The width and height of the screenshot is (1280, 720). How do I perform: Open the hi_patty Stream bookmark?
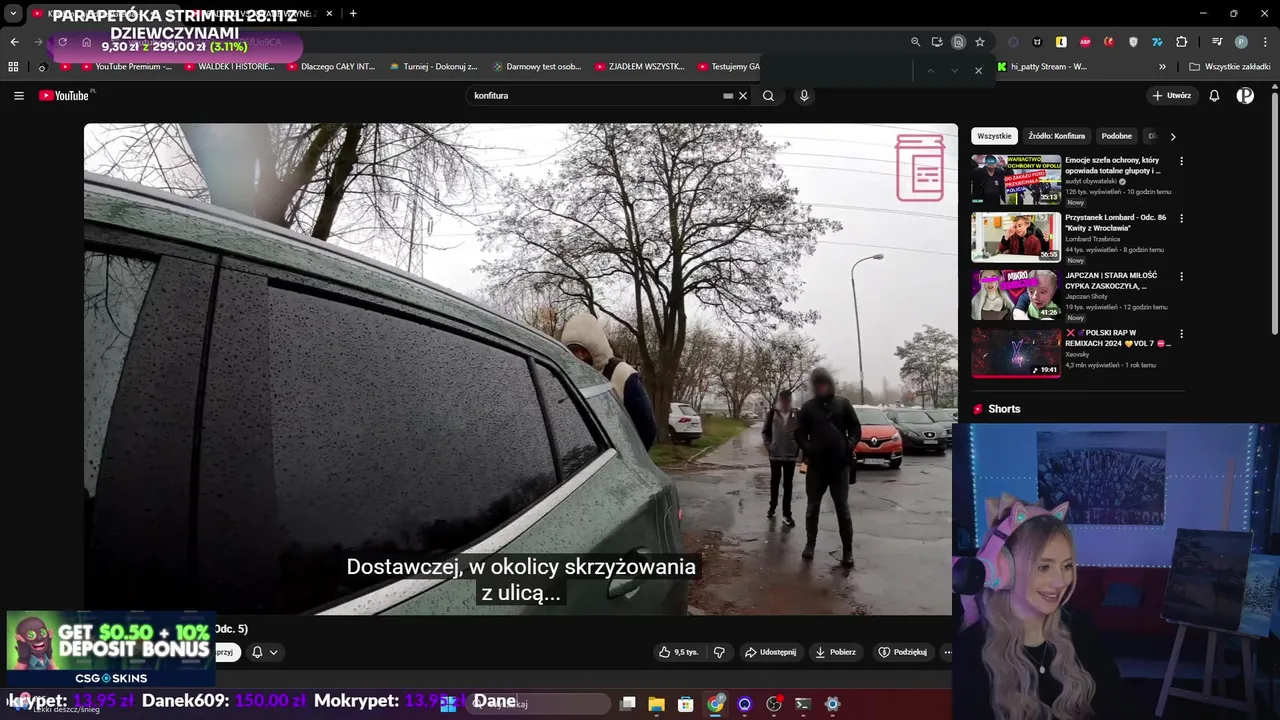pyautogui.click(x=1040, y=67)
